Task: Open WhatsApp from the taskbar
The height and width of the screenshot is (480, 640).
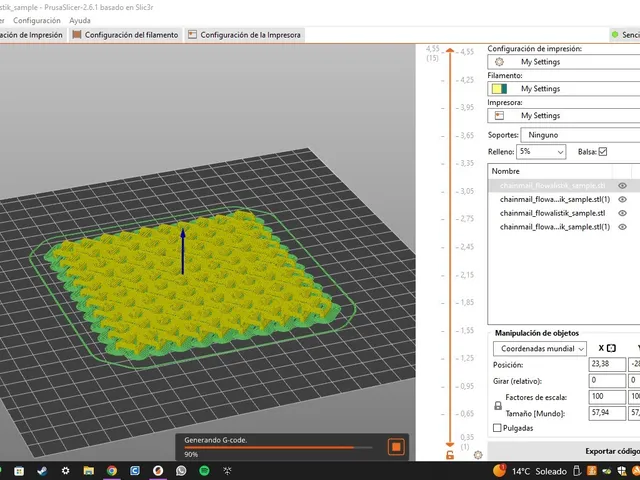Action: (181, 471)
